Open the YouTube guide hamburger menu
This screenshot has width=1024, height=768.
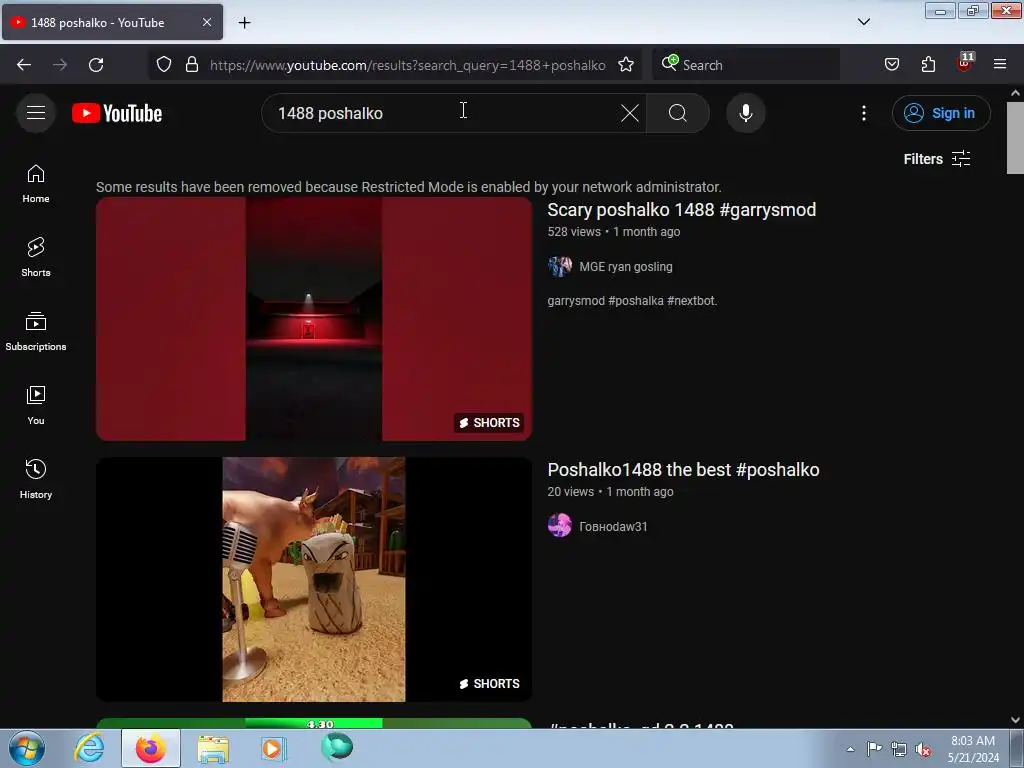(36, 113)
